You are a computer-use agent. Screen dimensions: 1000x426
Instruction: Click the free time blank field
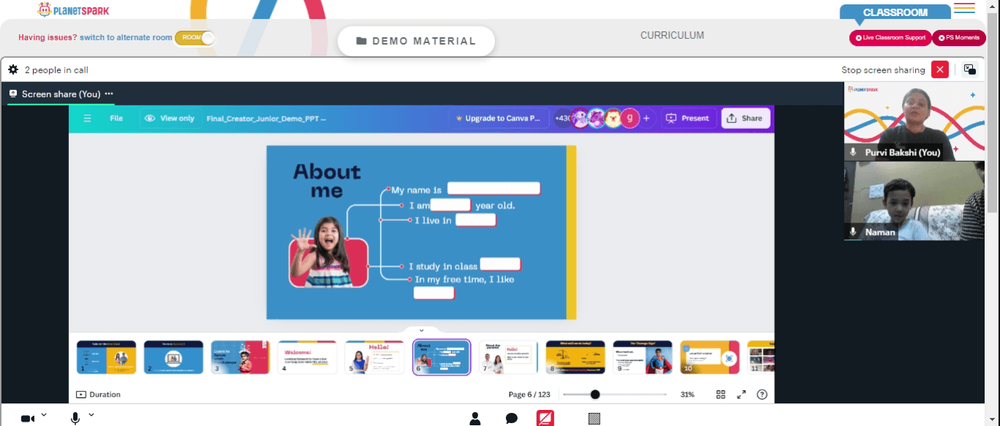pyautogui.click(x=434, y=293)
